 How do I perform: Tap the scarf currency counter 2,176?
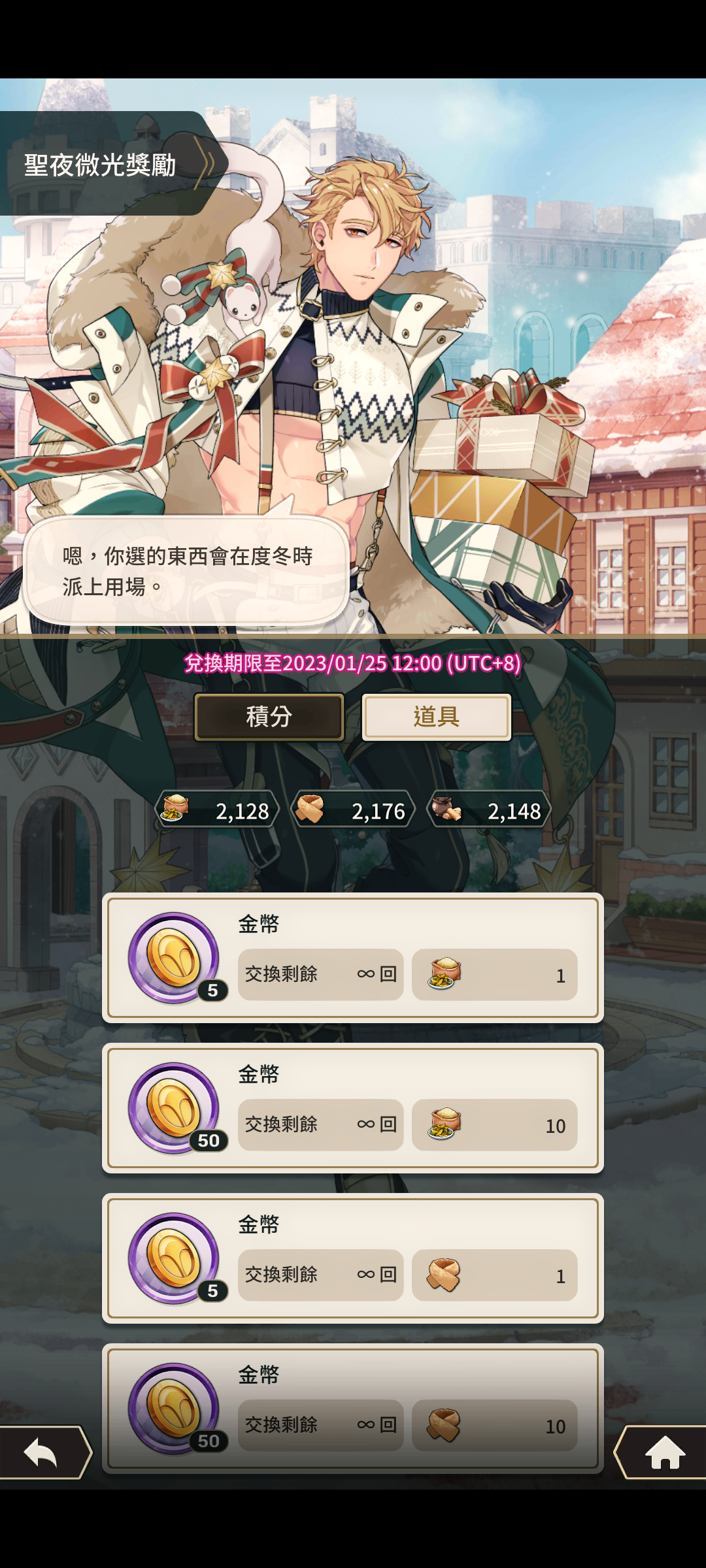click(353, 809)
